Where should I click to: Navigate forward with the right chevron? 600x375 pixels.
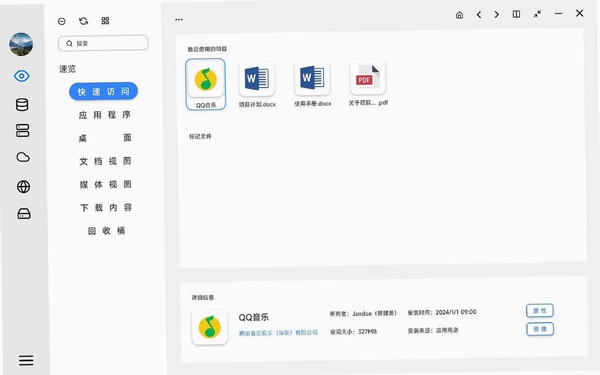click(x=496, y=15)
